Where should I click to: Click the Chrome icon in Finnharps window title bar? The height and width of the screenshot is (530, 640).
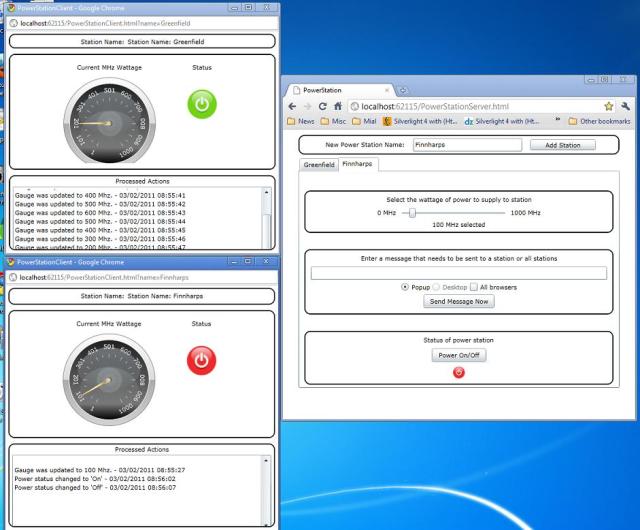coord(11,262)
